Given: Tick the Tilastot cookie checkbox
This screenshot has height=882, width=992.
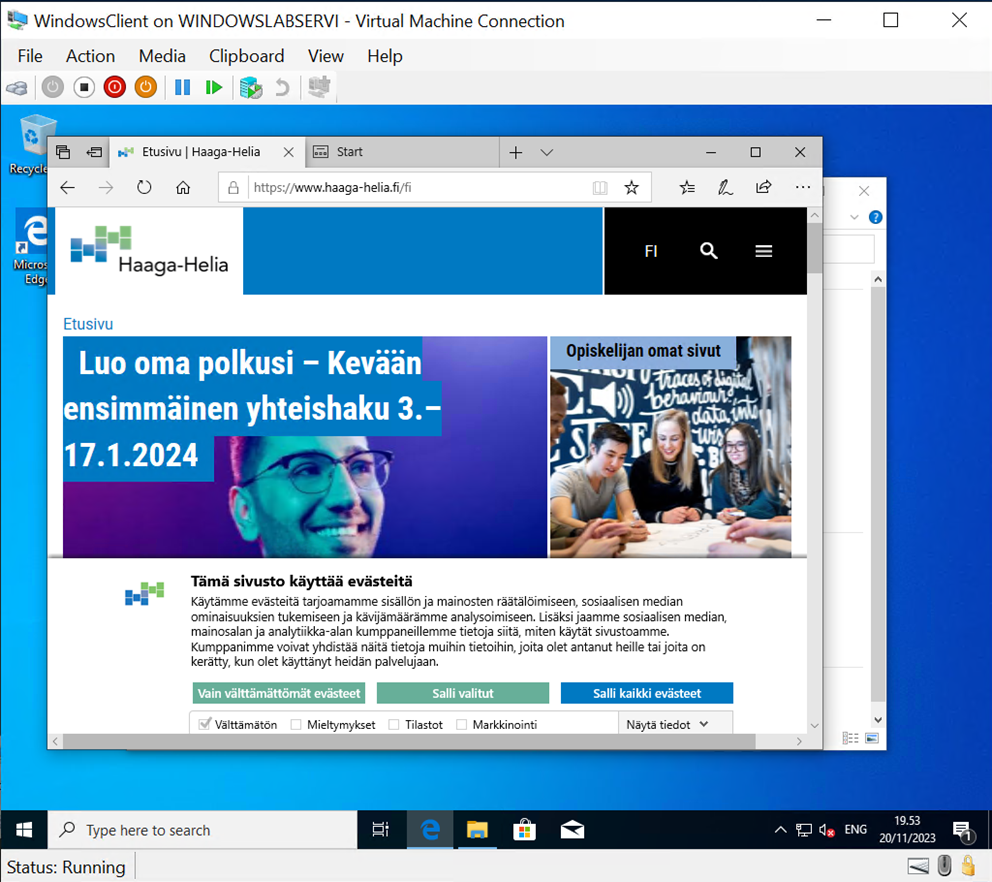Looking at the screenshot, I should (x=394, y=725).
